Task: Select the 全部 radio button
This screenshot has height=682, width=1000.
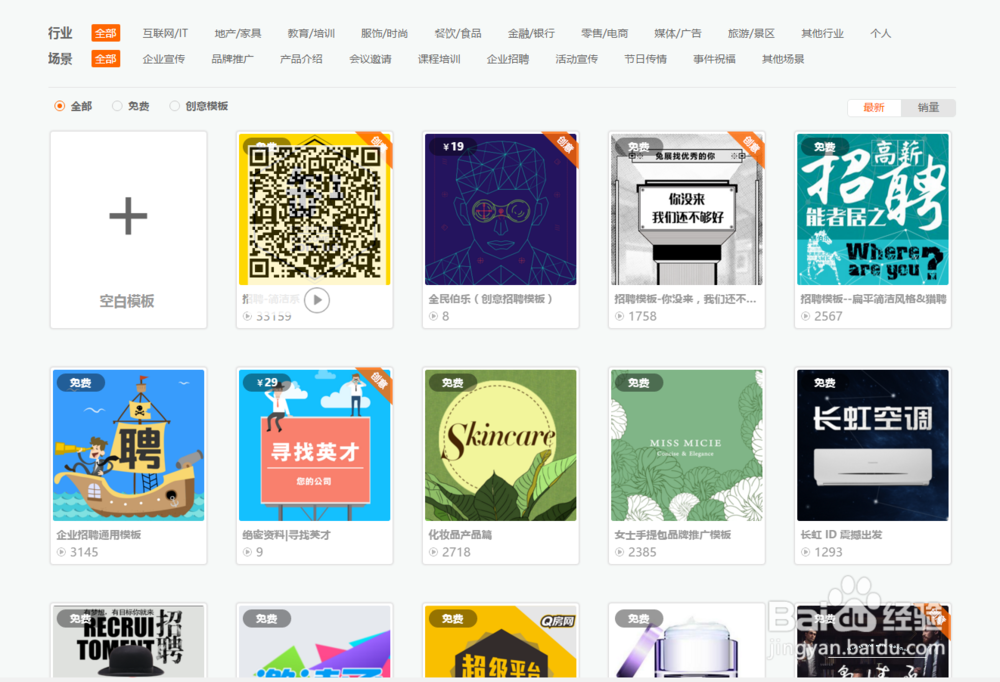Action: 59,106
